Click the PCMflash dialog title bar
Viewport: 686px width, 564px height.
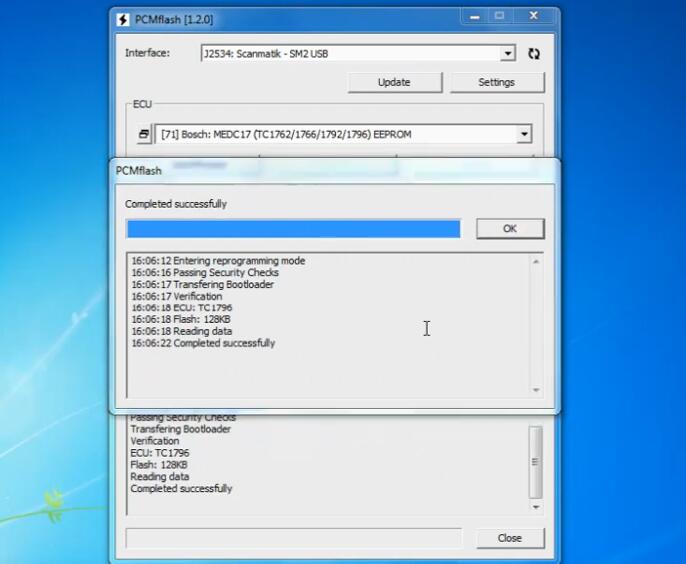point(335,171)
